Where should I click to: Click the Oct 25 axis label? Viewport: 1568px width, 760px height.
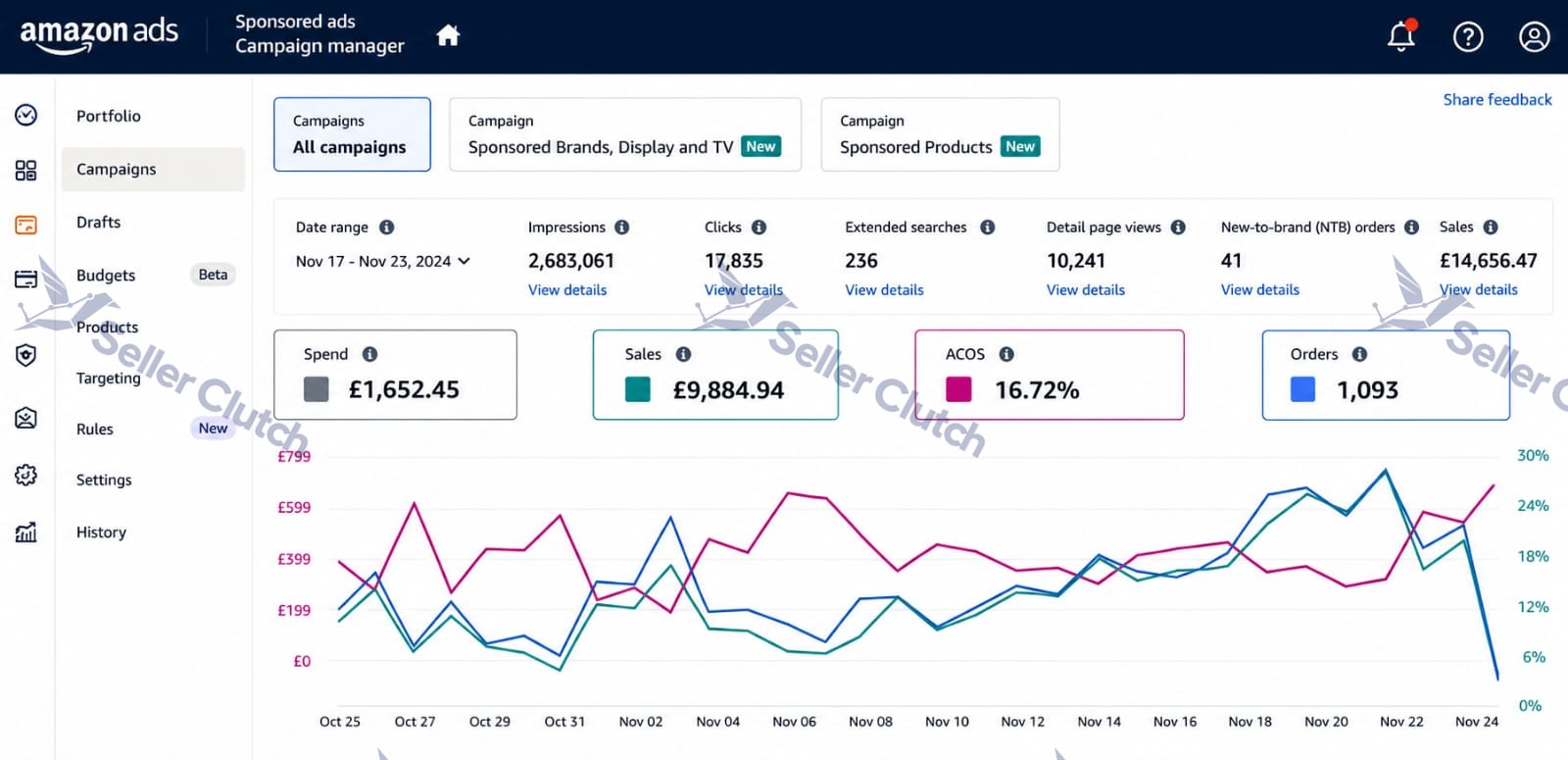tap(340, 722)
